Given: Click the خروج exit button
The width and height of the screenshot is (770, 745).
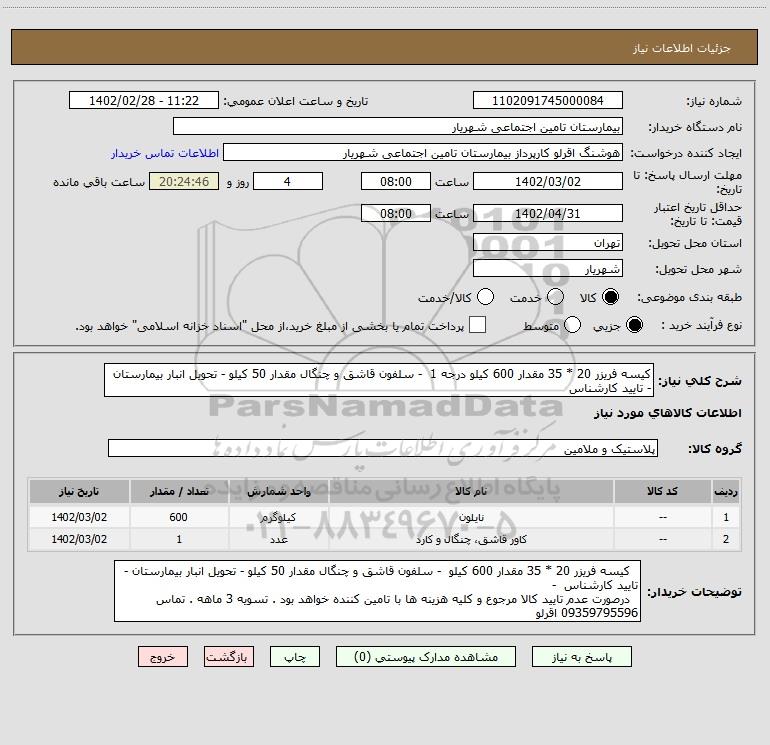Looking at the screenshot, I should pyautogui.click(x=163, y=657).
